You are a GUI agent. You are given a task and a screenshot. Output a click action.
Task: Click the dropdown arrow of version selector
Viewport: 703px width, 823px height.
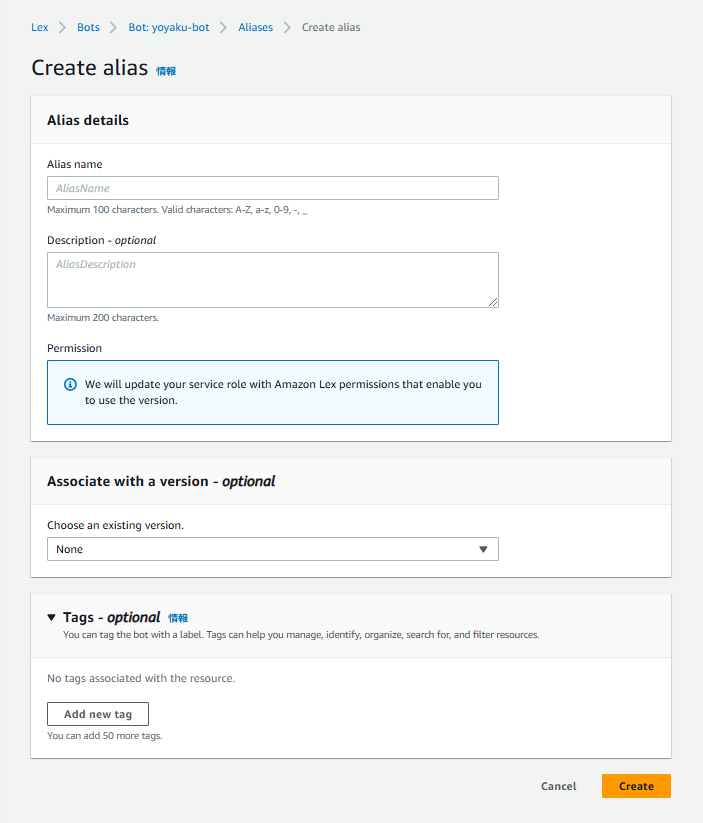click(x=483, y=549)
